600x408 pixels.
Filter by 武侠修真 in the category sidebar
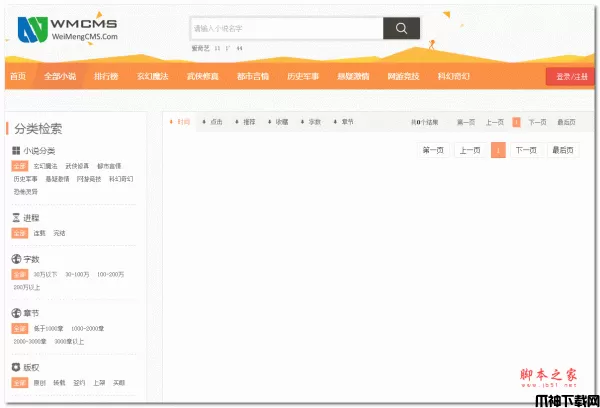(77, 165)
